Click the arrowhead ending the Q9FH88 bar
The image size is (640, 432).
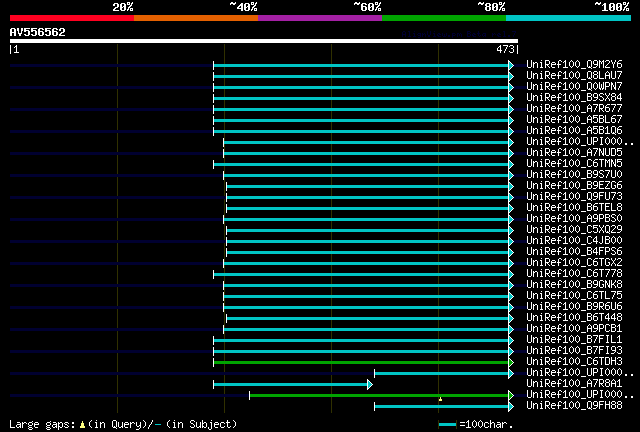[511, 407]
